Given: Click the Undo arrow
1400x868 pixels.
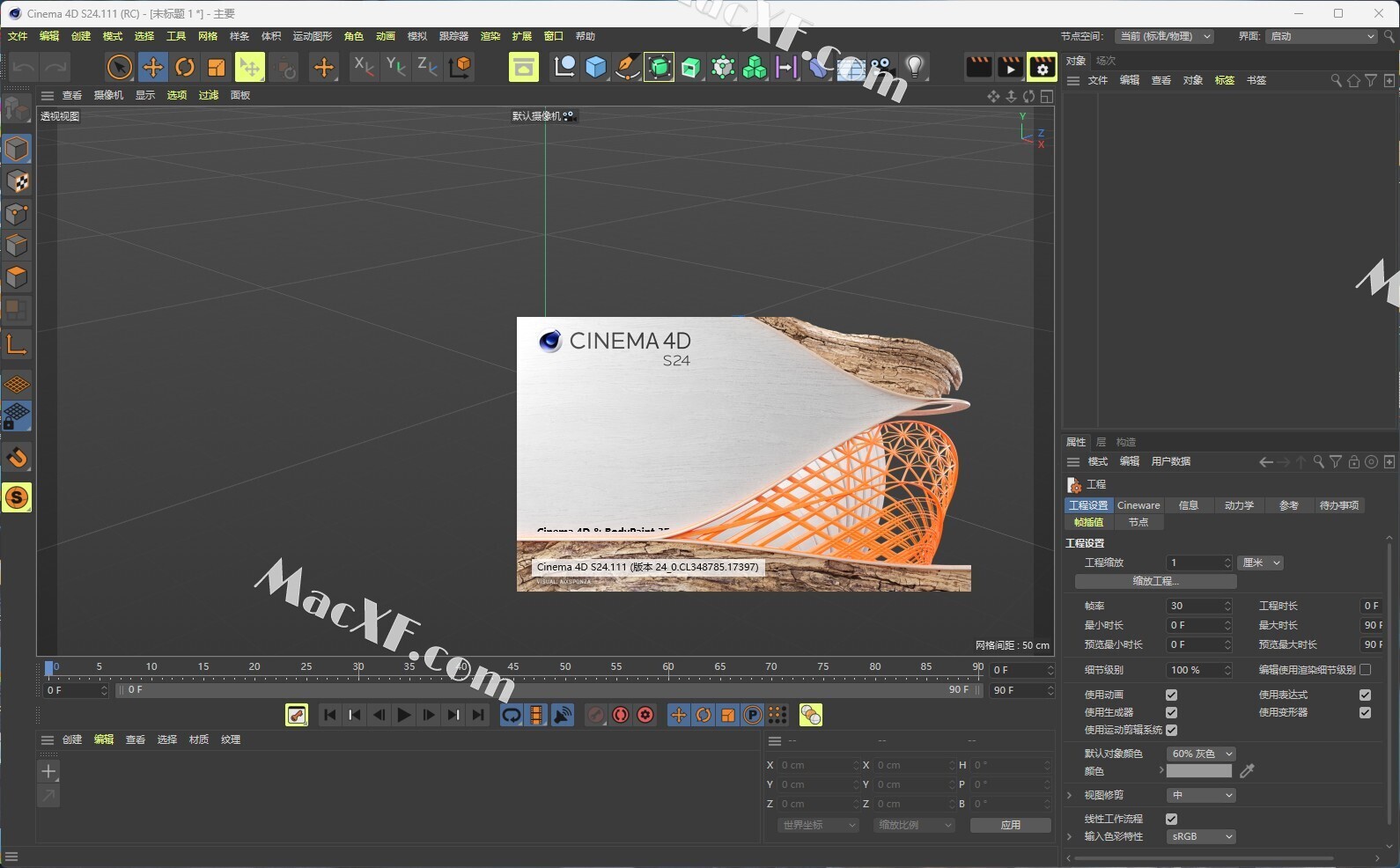Looking at the screenshot, I should pyautogui.click(x=24, y=68).
